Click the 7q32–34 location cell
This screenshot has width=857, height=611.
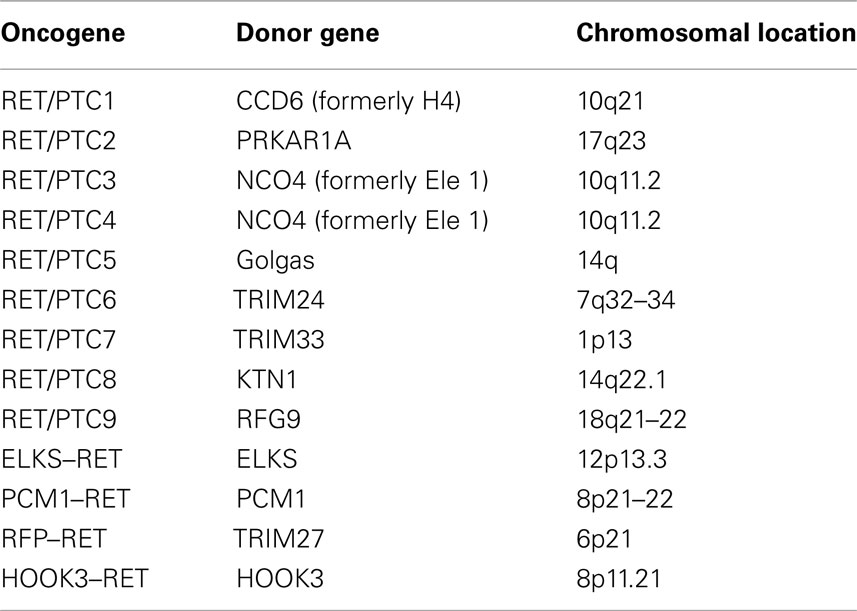(626, 301)
